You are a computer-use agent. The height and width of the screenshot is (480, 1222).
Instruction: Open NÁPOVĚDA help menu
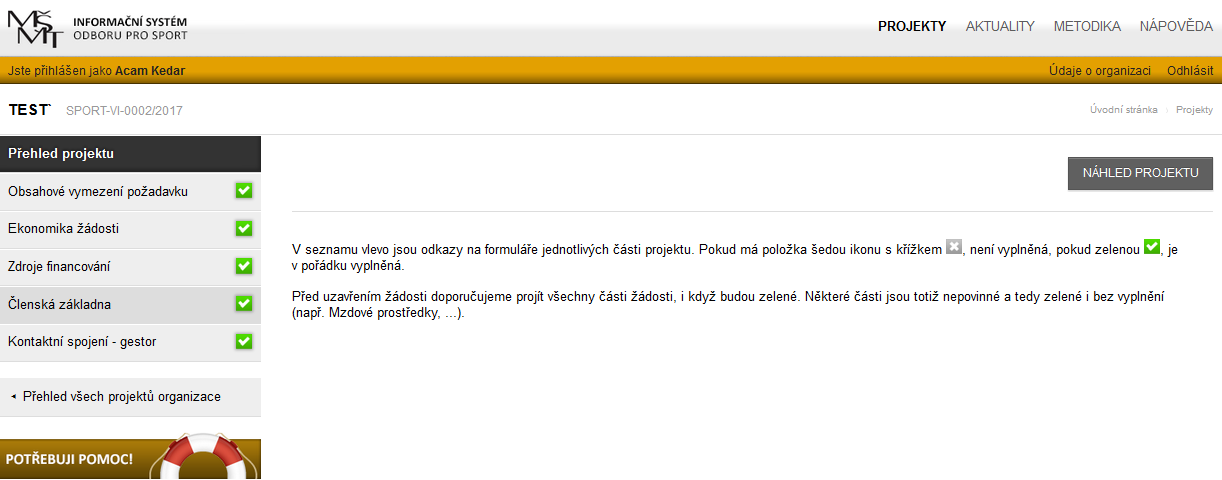pyautogui.click(x=1176, y=26)
